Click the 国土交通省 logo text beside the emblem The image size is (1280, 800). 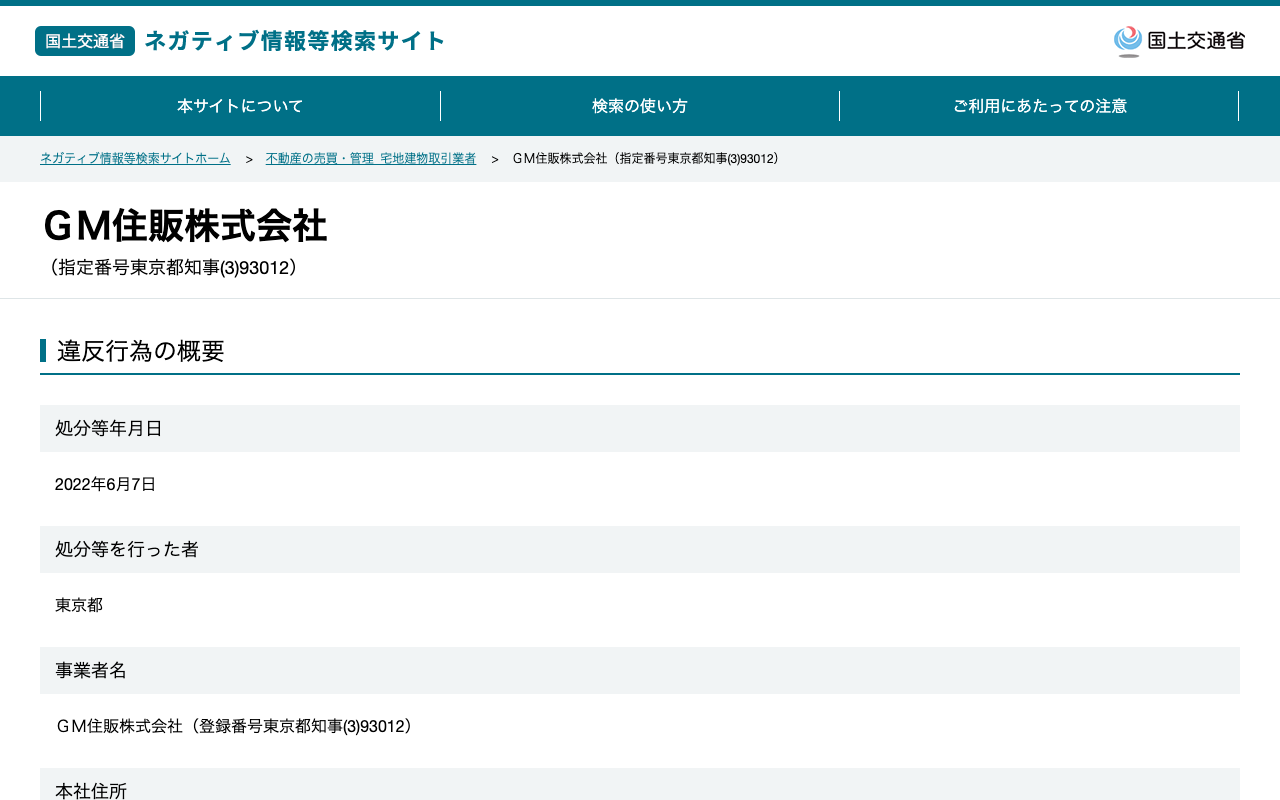pyautogui.click(x=1196, y=41)
